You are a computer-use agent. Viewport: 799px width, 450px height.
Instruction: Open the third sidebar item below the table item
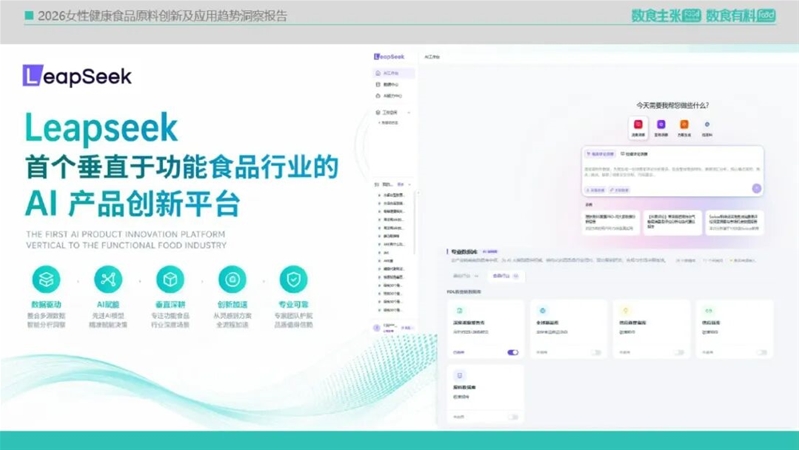tap(394, 96)
